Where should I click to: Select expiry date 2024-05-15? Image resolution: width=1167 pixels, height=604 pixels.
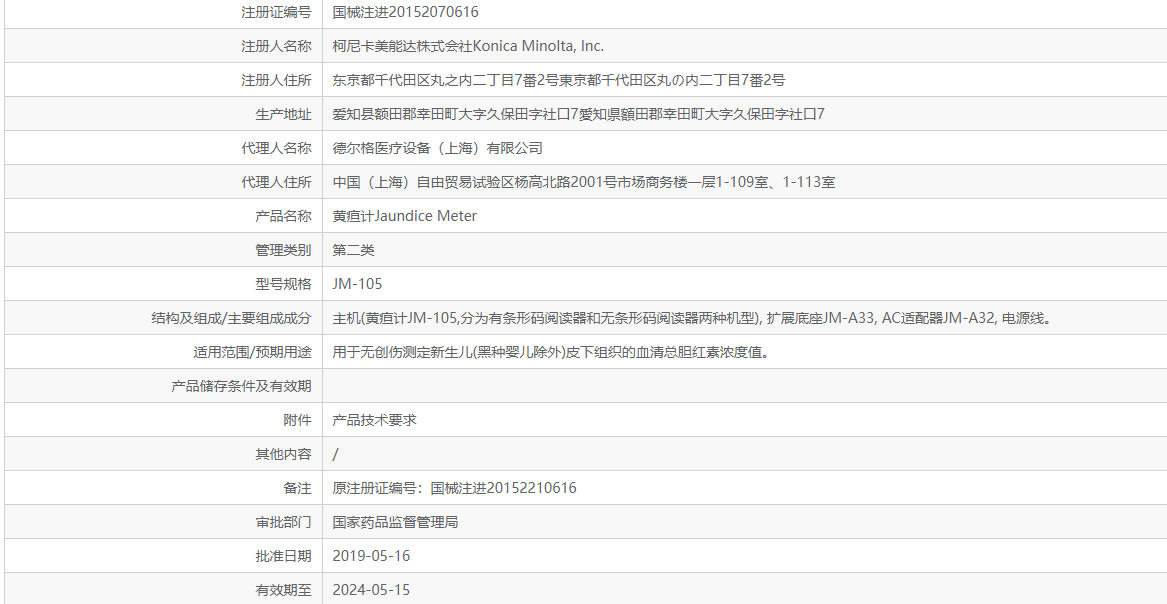371,591
